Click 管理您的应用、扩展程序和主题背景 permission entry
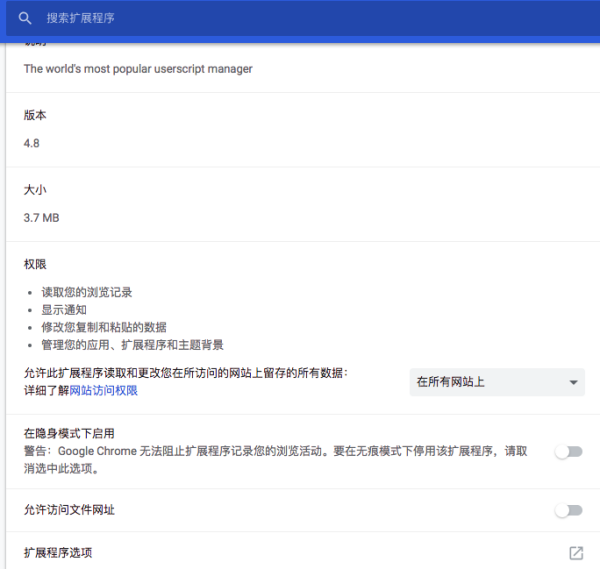 (x=132, y=345)
